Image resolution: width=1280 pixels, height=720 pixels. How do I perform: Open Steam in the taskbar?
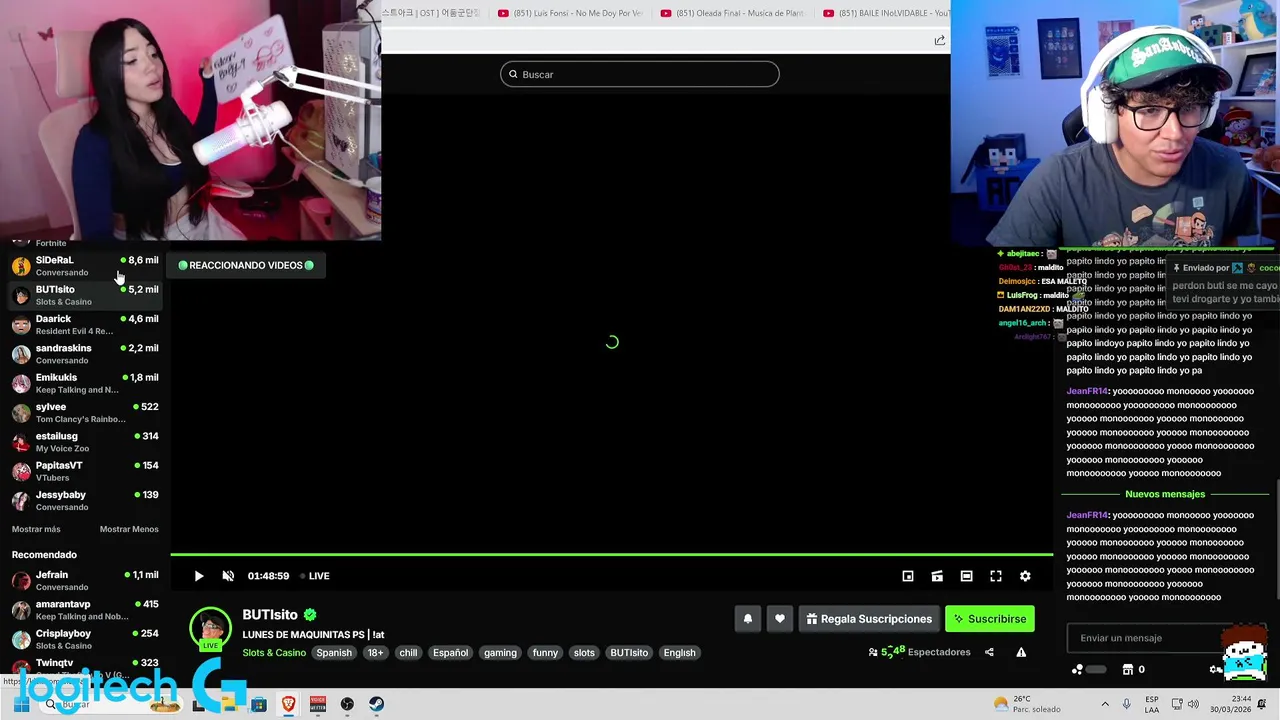(376, 704)
